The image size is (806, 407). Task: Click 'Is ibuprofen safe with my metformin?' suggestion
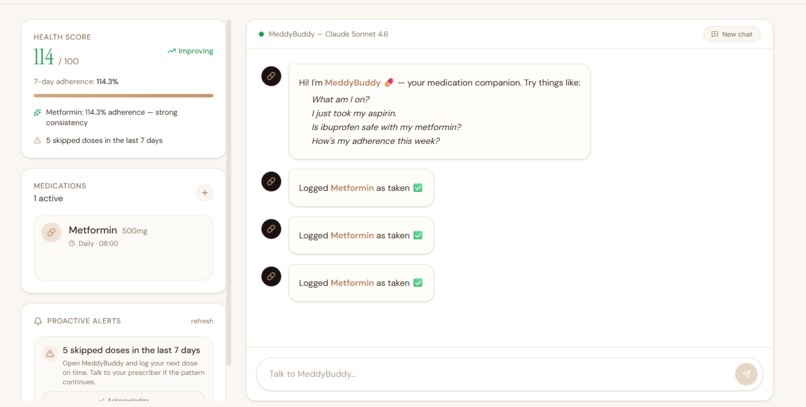click(x=386, y=127)
